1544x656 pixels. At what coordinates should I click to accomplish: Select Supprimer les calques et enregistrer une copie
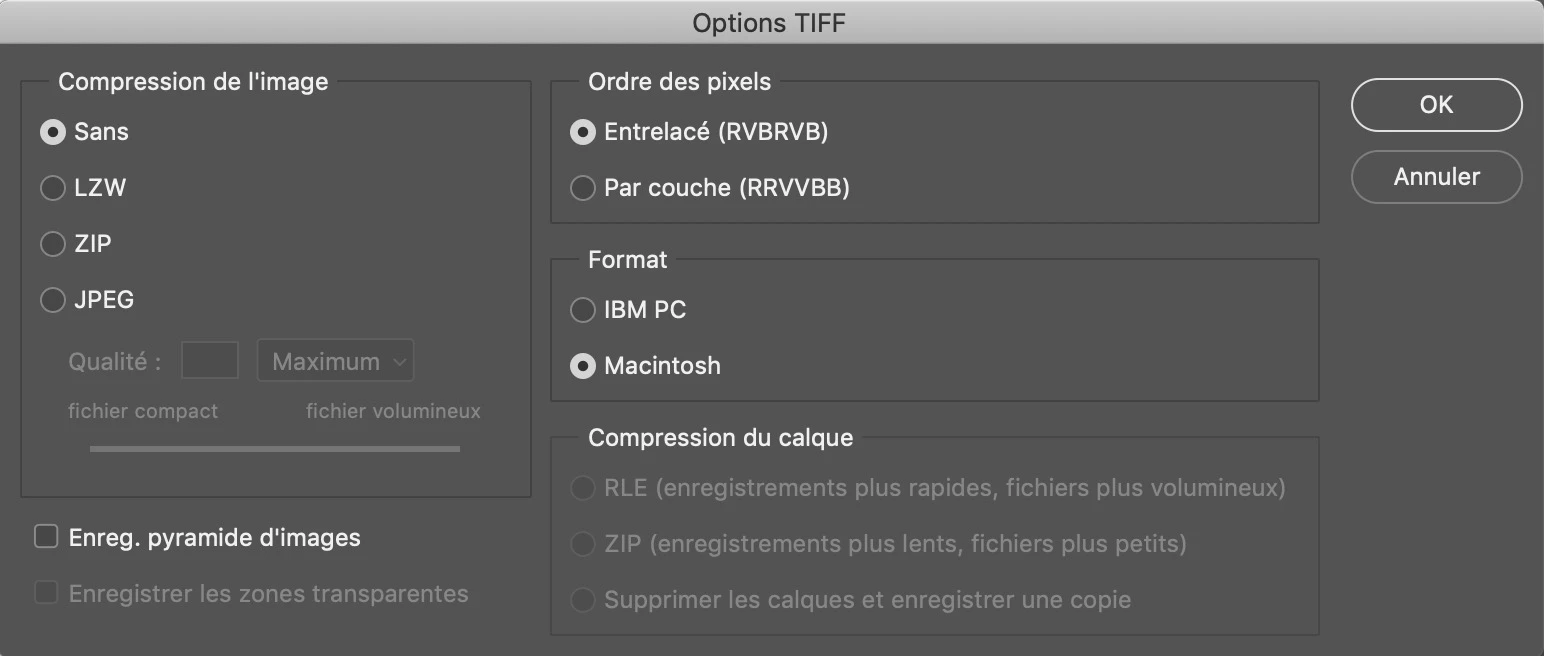click(x=583, y=600)
